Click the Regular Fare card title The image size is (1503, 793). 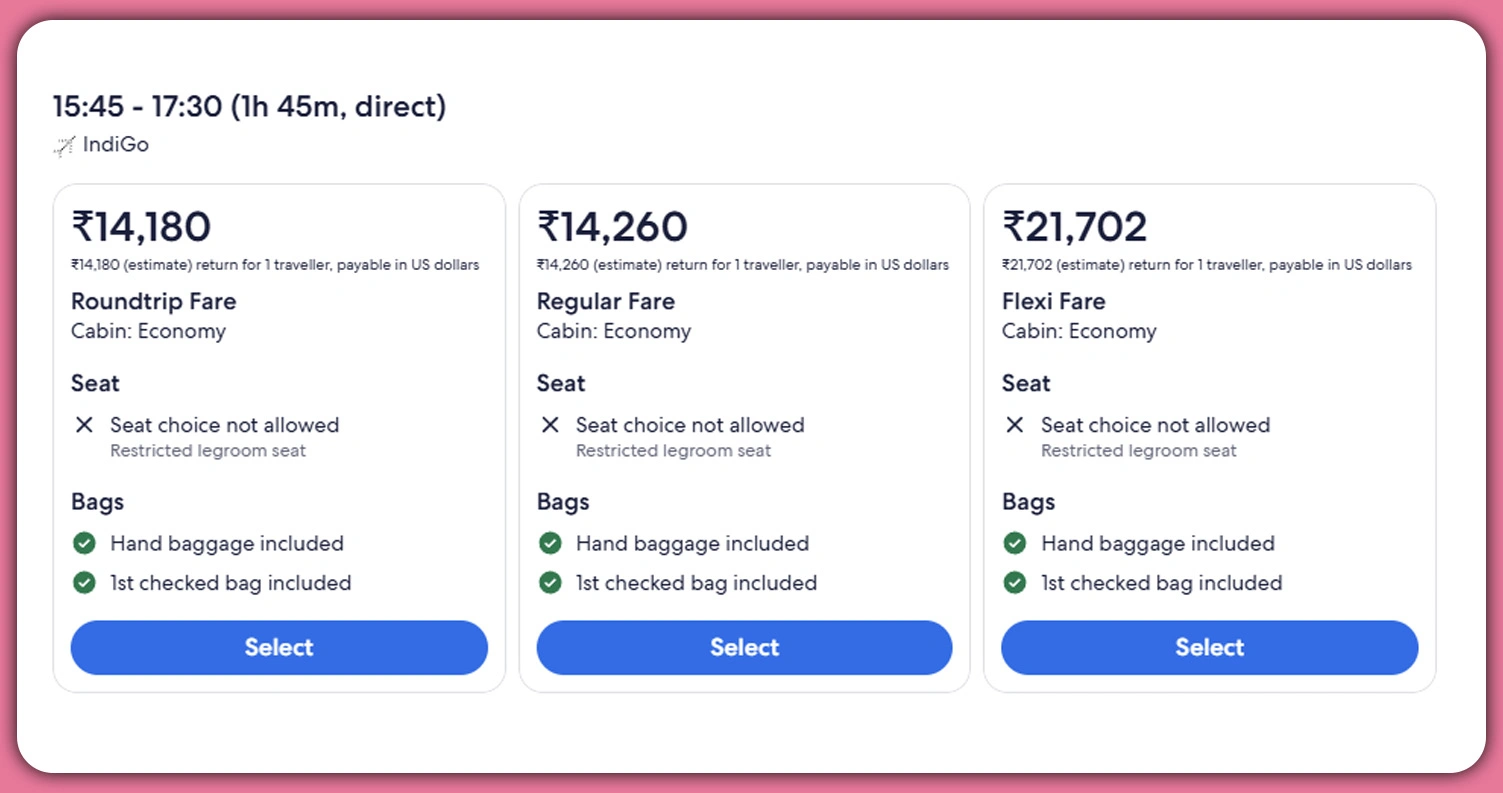pos(606,301)
